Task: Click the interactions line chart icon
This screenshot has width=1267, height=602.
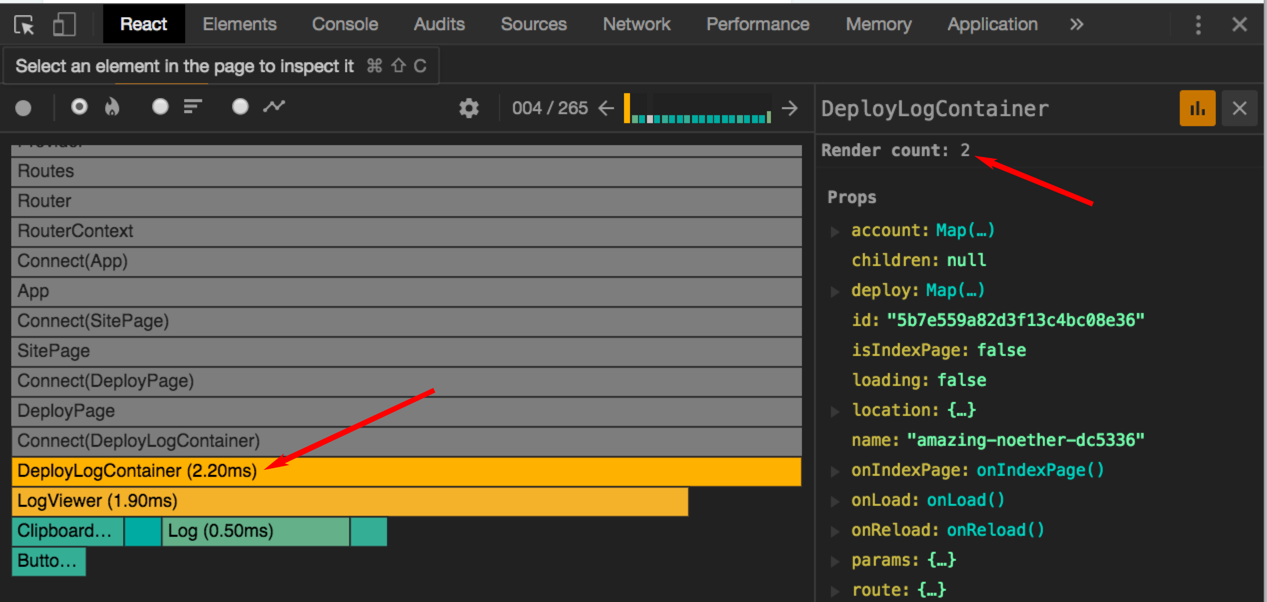Action: click(275, 107)
